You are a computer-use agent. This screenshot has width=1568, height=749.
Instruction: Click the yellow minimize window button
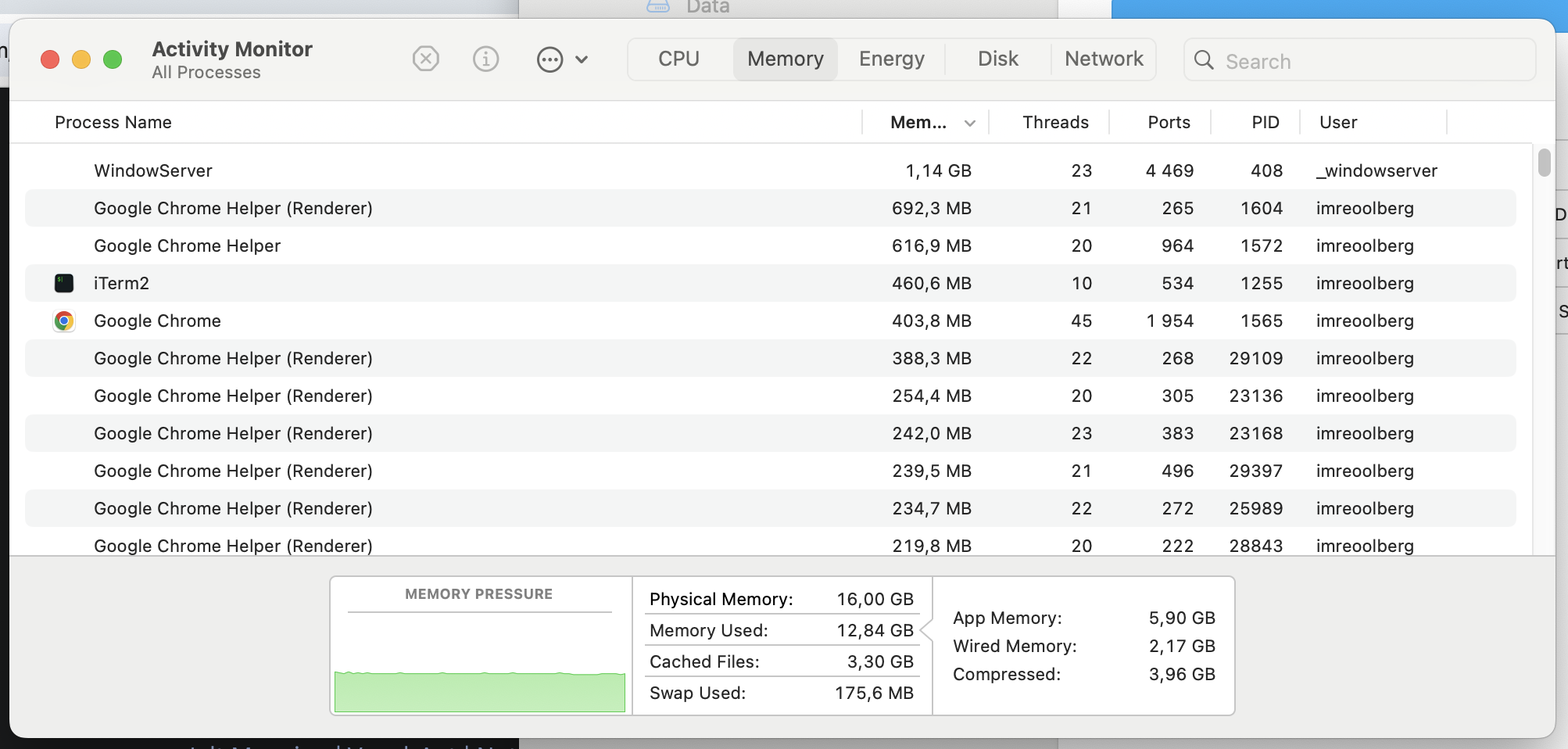pos(81,59)
